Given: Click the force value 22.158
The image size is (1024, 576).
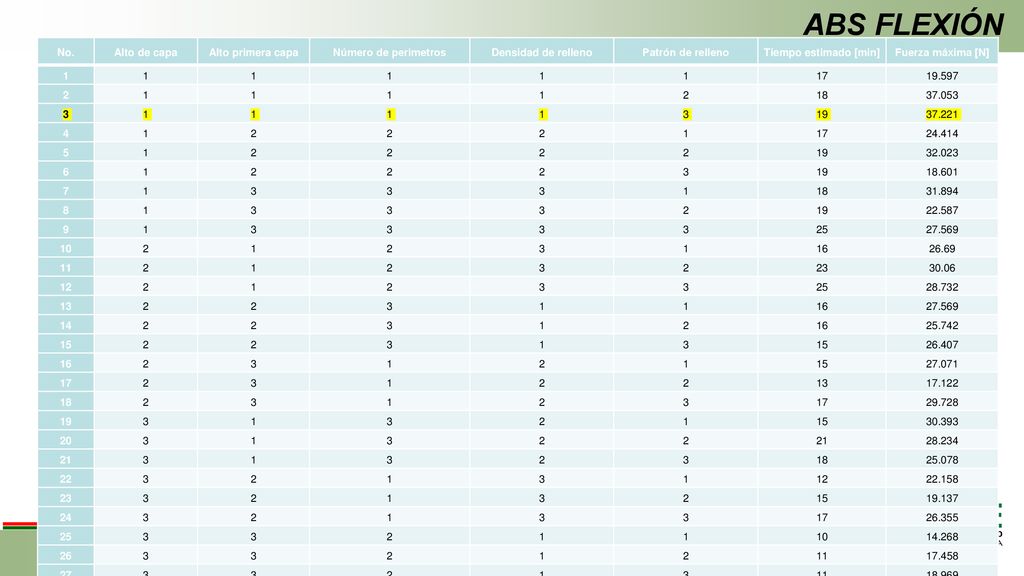Looking at the screenshot, I should click(x=942, y=479).
